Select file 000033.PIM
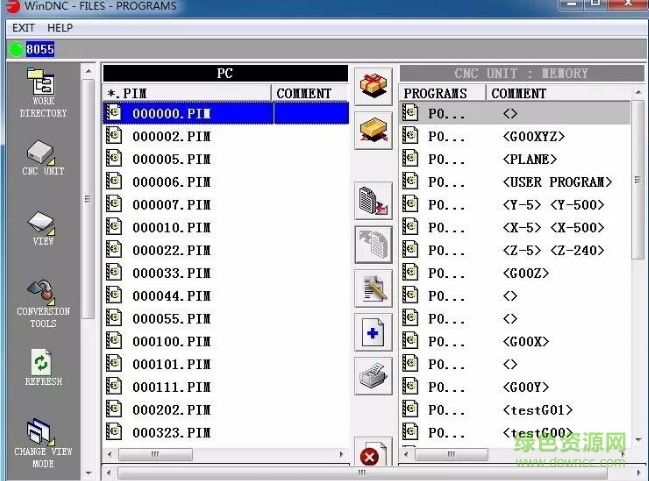This screenshot has height=481, width=649. (171, 273)
